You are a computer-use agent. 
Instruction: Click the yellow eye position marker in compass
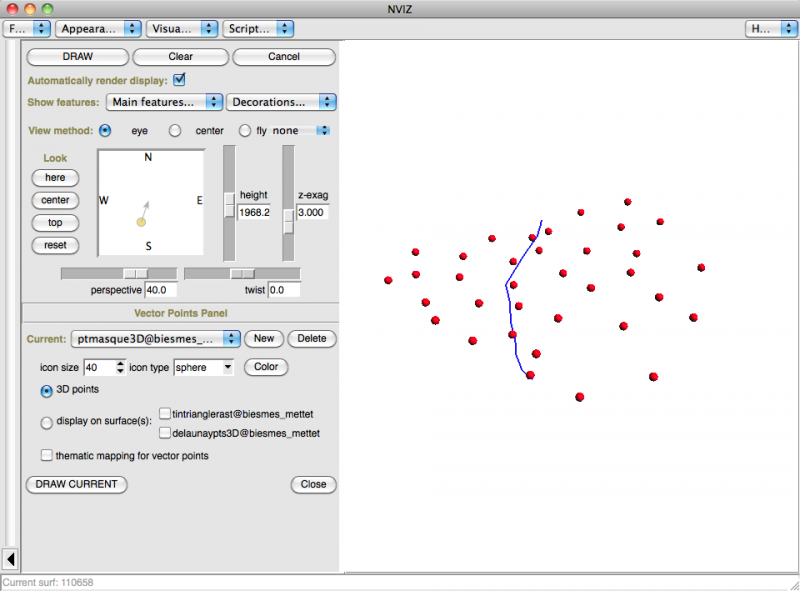pyautogui.click(x=141, y=221)
